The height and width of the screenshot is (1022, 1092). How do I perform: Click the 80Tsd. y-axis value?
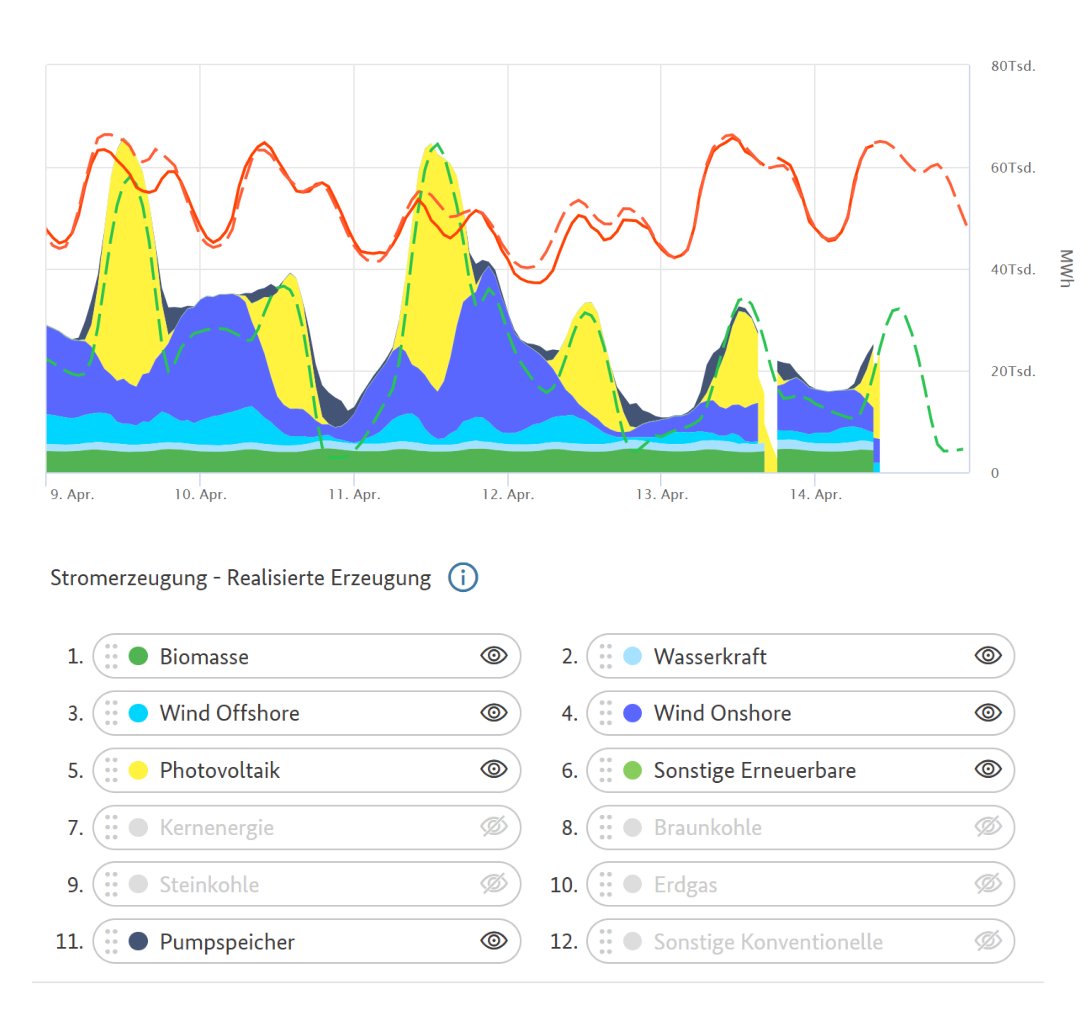[1013, 66]
